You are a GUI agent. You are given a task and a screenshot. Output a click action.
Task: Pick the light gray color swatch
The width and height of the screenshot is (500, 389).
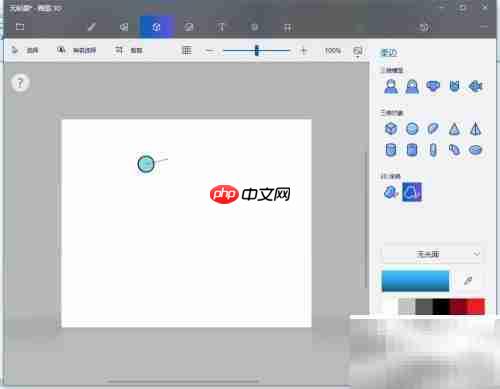click(x=407, y=306)
